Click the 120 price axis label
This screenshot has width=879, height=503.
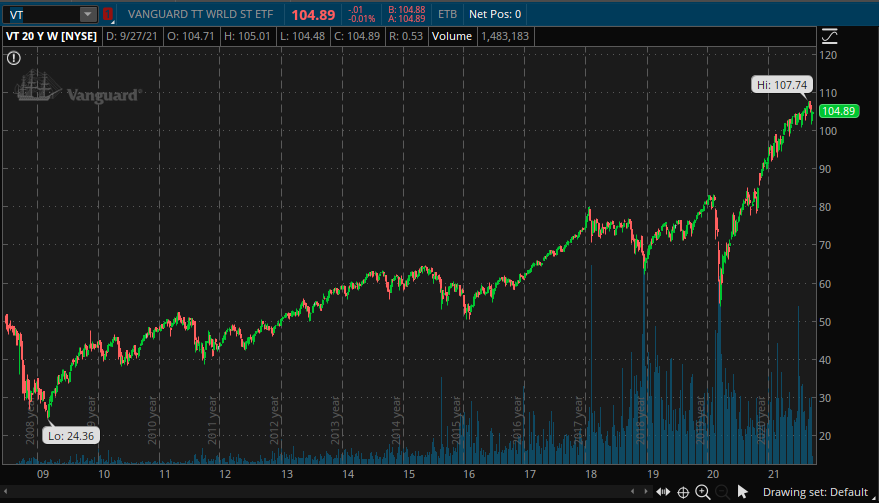[828, 55]
